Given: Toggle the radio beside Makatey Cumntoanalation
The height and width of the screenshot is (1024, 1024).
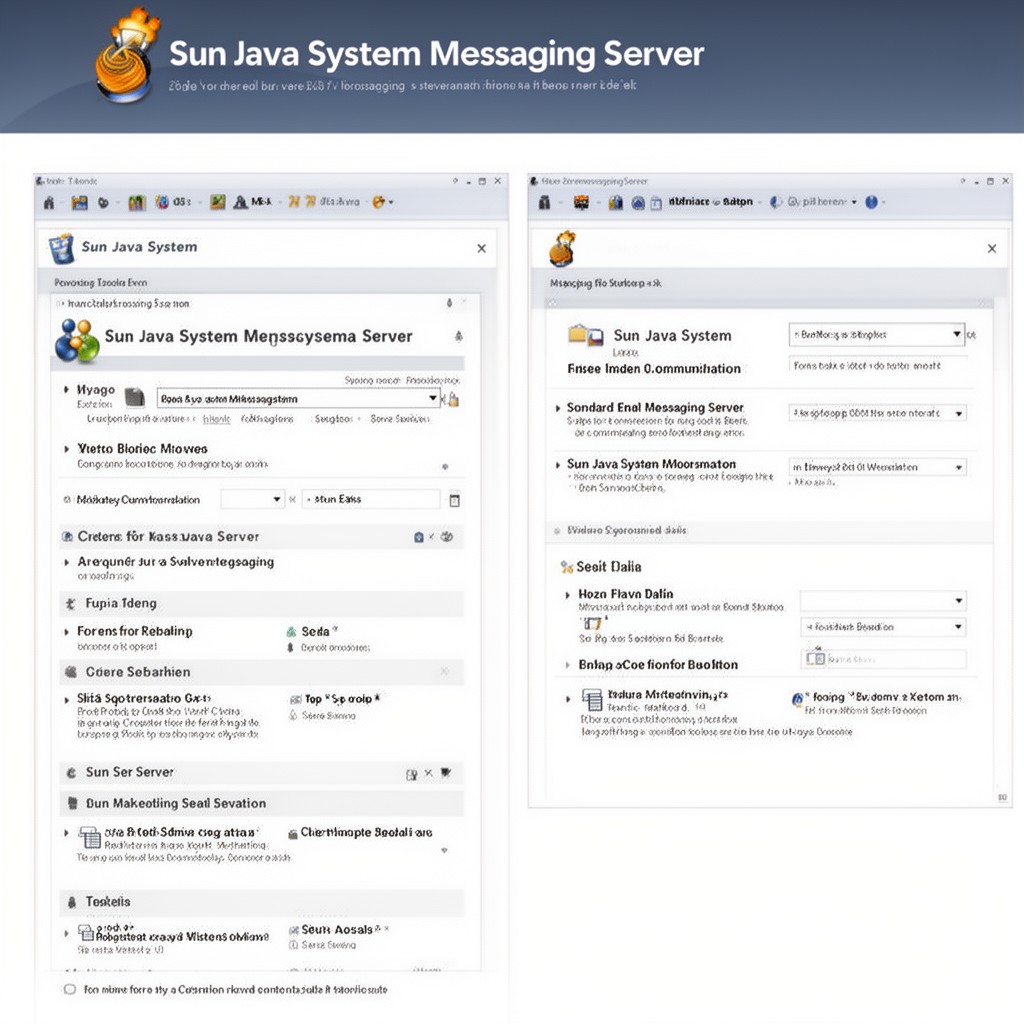Looking at the screenshot, I should (x=67, y=500).
